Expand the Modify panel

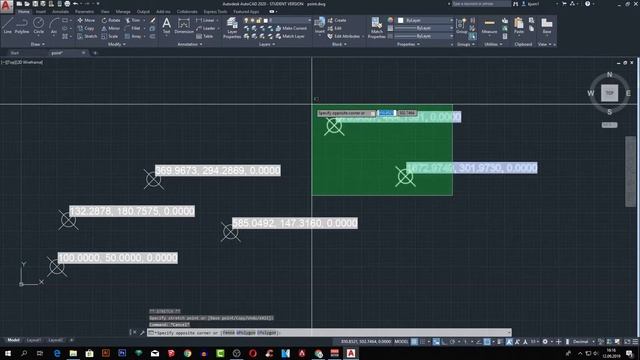coord(116,44)
